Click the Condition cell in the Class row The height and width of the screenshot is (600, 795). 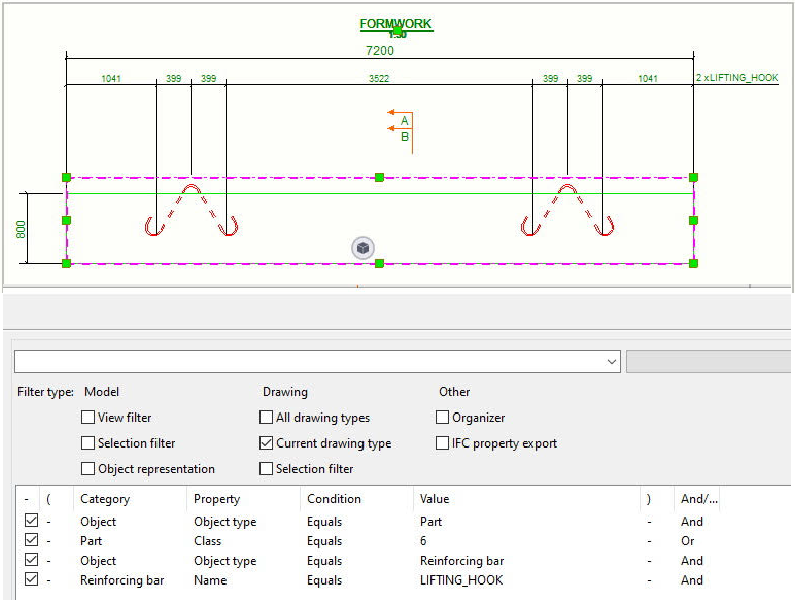(x=325, y=541)
